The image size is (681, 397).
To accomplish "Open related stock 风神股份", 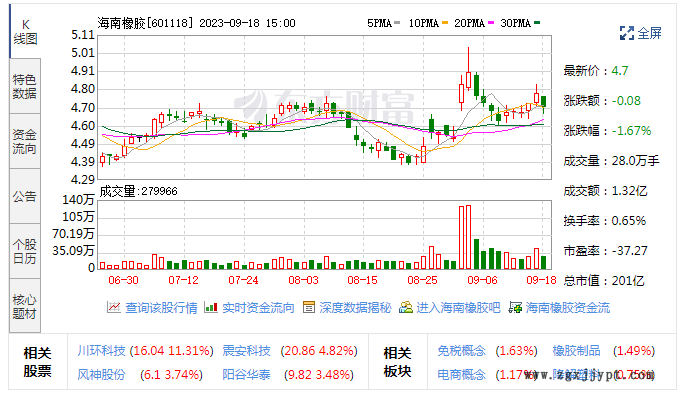I will [x=102, y=374].
